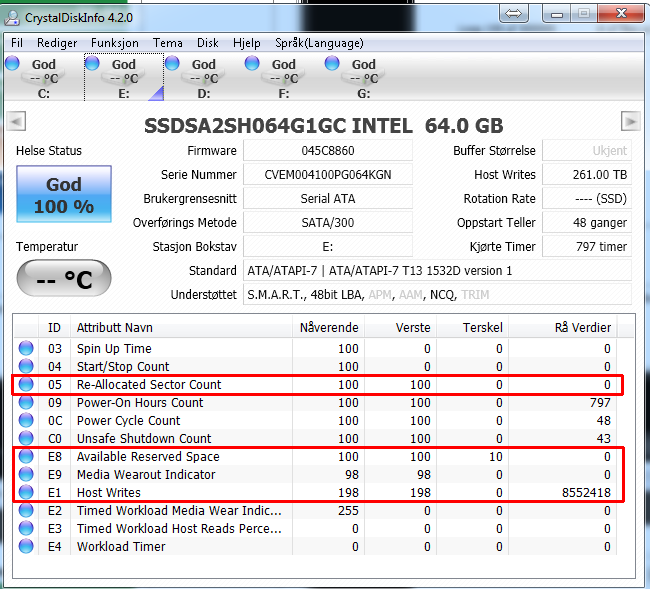Click the SSDSA2SH064G1GC INTEL 64.0 GB title
Viewport: 650px width, 589px height.
pos(324,126)
